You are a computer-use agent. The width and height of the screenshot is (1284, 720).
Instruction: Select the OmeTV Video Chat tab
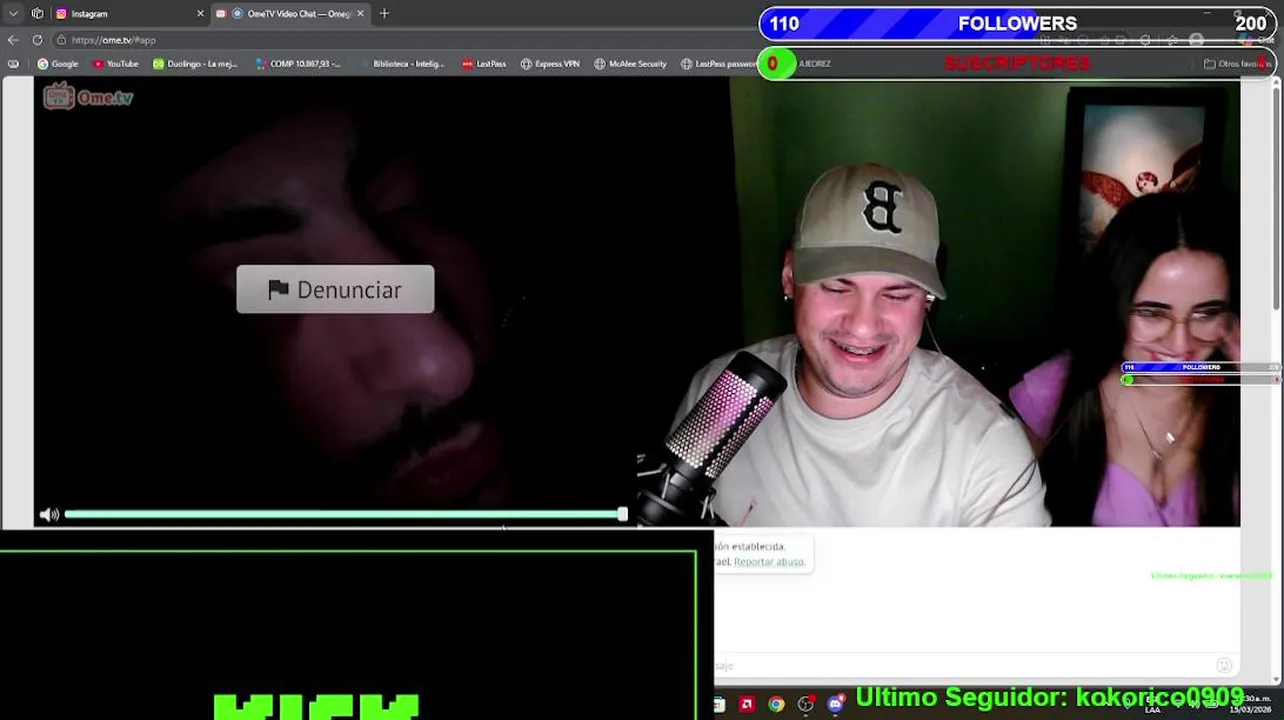[290, 14]
